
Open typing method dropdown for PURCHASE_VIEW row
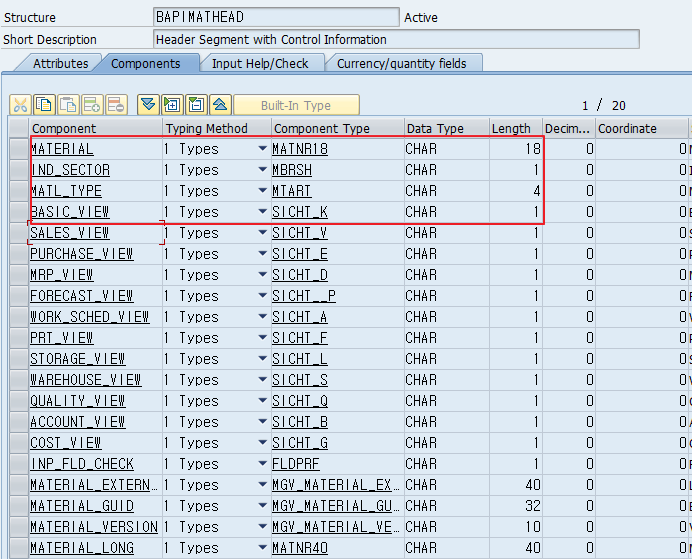pyautogui.click(x=263, y=254)
